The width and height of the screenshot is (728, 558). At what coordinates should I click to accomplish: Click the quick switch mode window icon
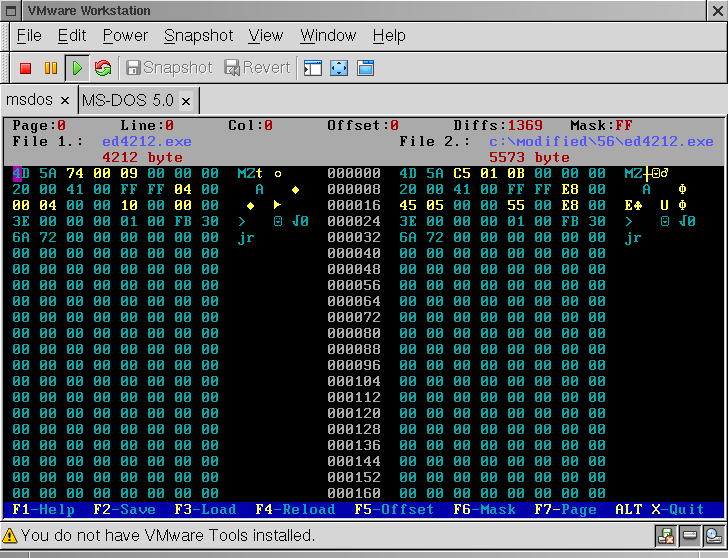pos(365,68)
